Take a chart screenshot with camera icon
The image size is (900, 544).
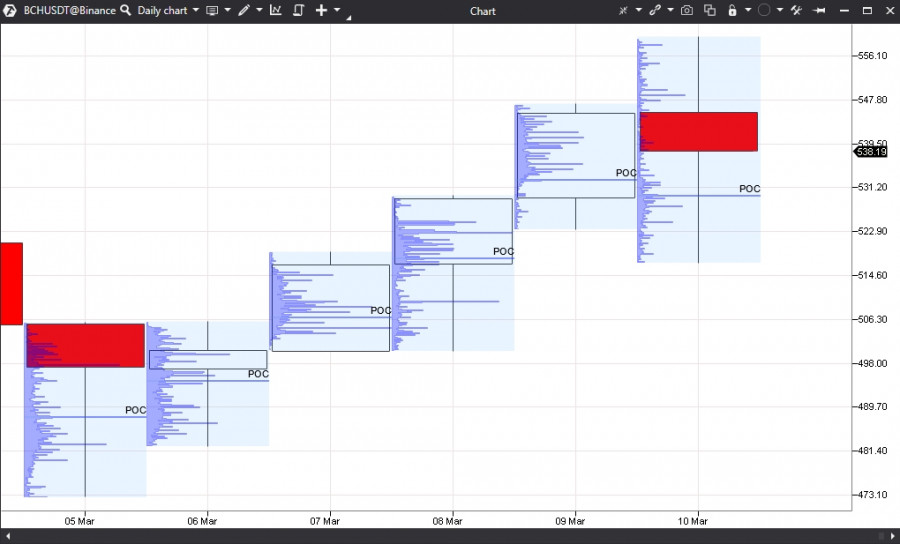click(686, 10)
